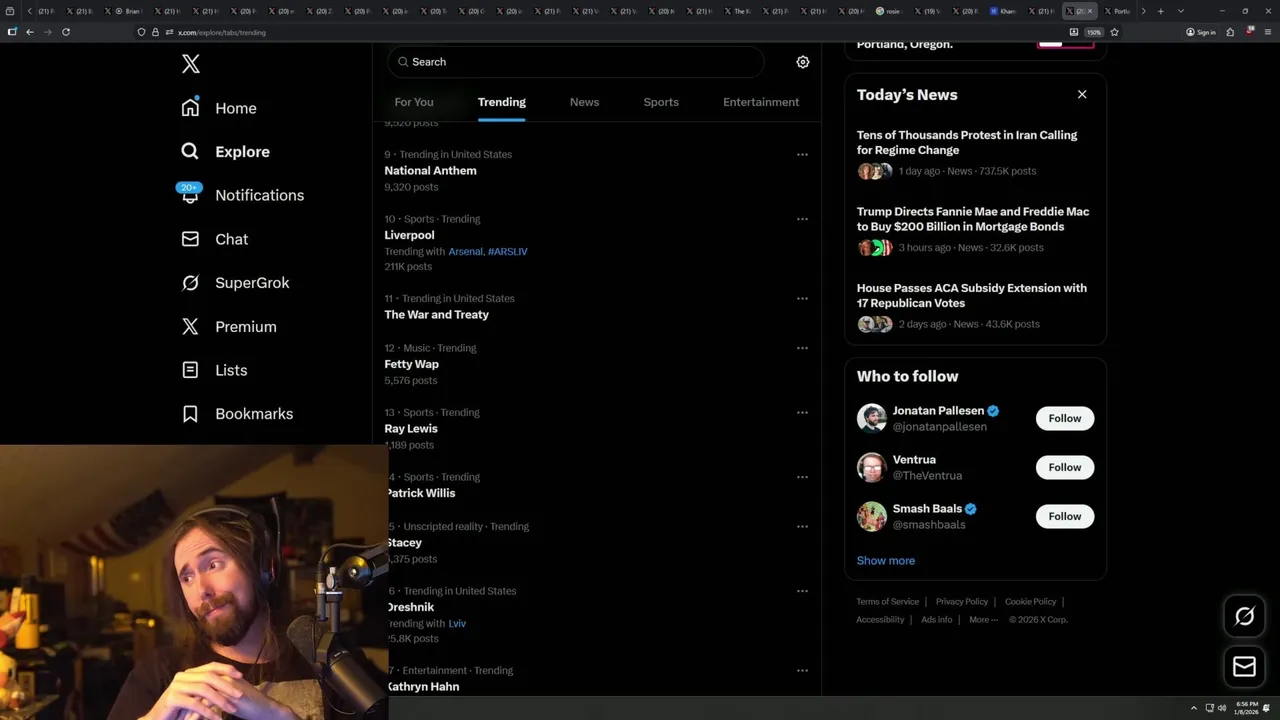
Task: Open the Privacy Policy link
Action: coord(962,602)
